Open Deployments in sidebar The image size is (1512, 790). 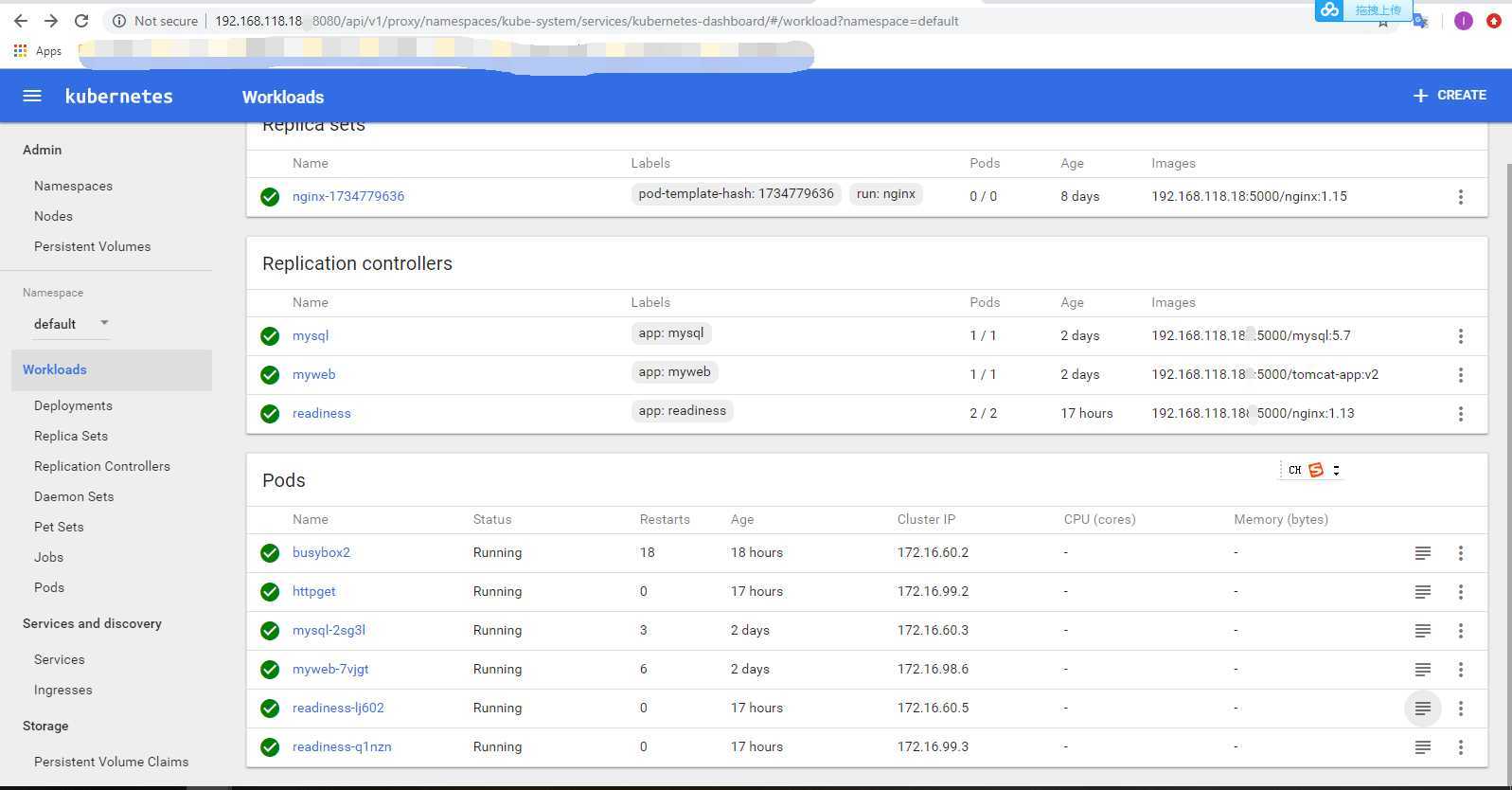pos(73,405)
